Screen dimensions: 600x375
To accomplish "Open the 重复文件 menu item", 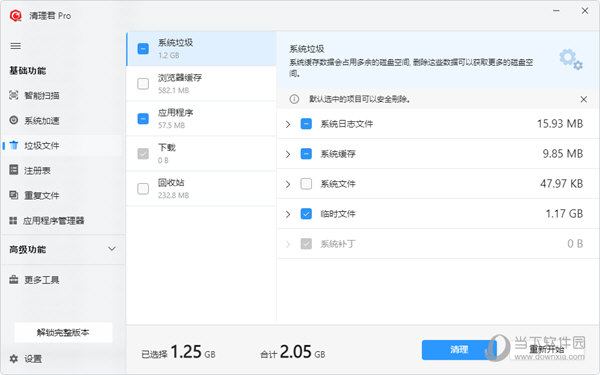I will 62,195.
